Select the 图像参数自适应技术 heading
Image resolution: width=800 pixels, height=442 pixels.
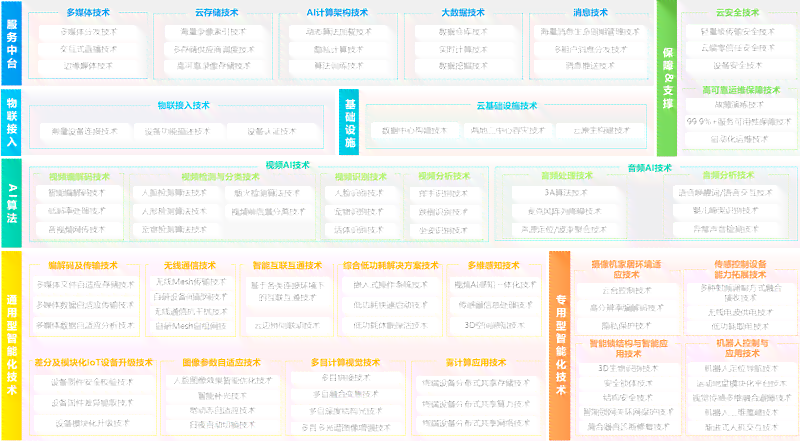221,362
